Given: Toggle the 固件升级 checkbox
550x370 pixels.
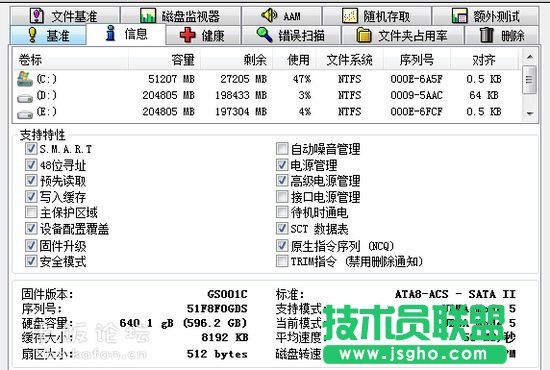Looking at the screenshot, I should (x=31, y=245).
